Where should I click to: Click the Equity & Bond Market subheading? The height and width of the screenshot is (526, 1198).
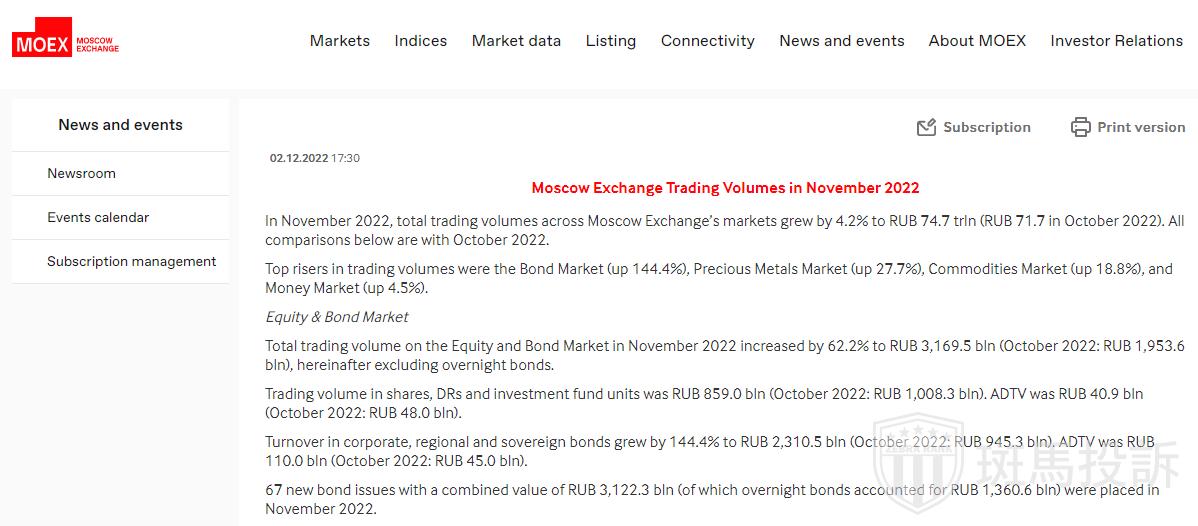pos(337,317)
